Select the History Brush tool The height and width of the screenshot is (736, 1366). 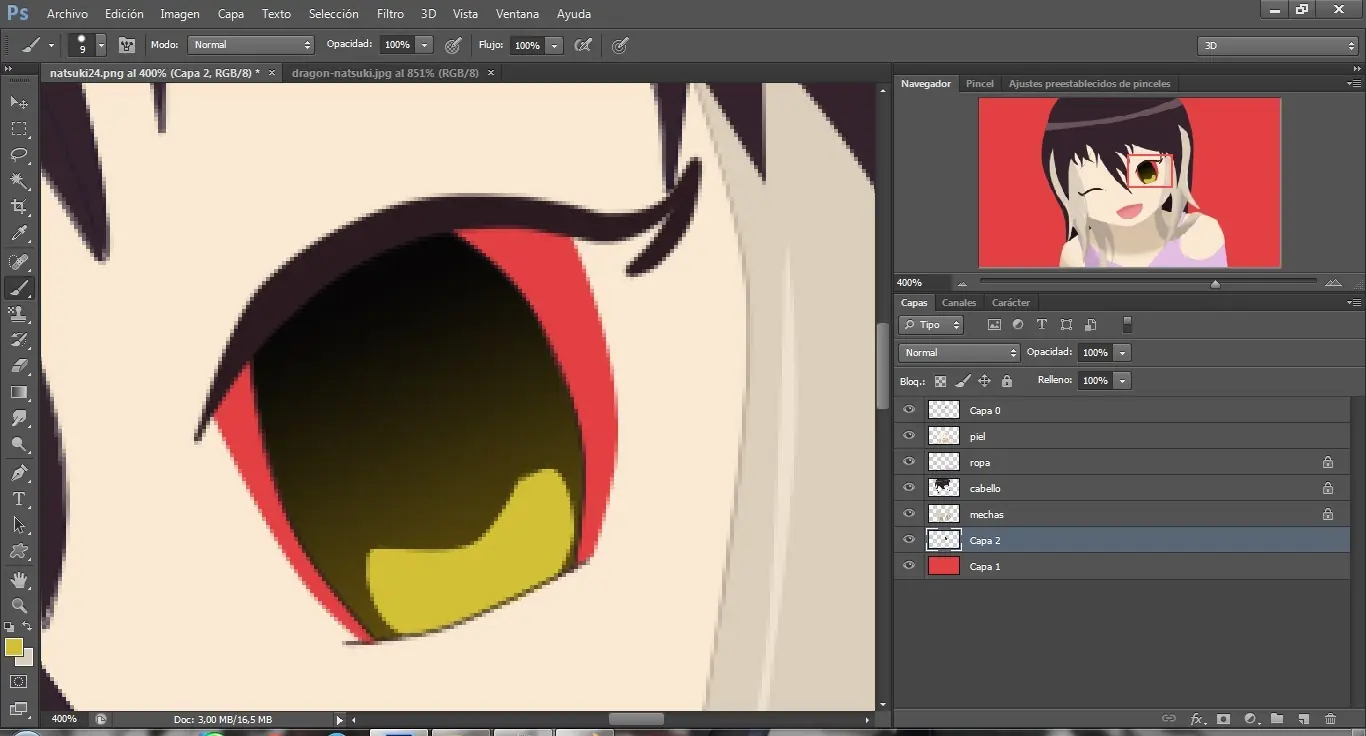click(x=19, y=340)
